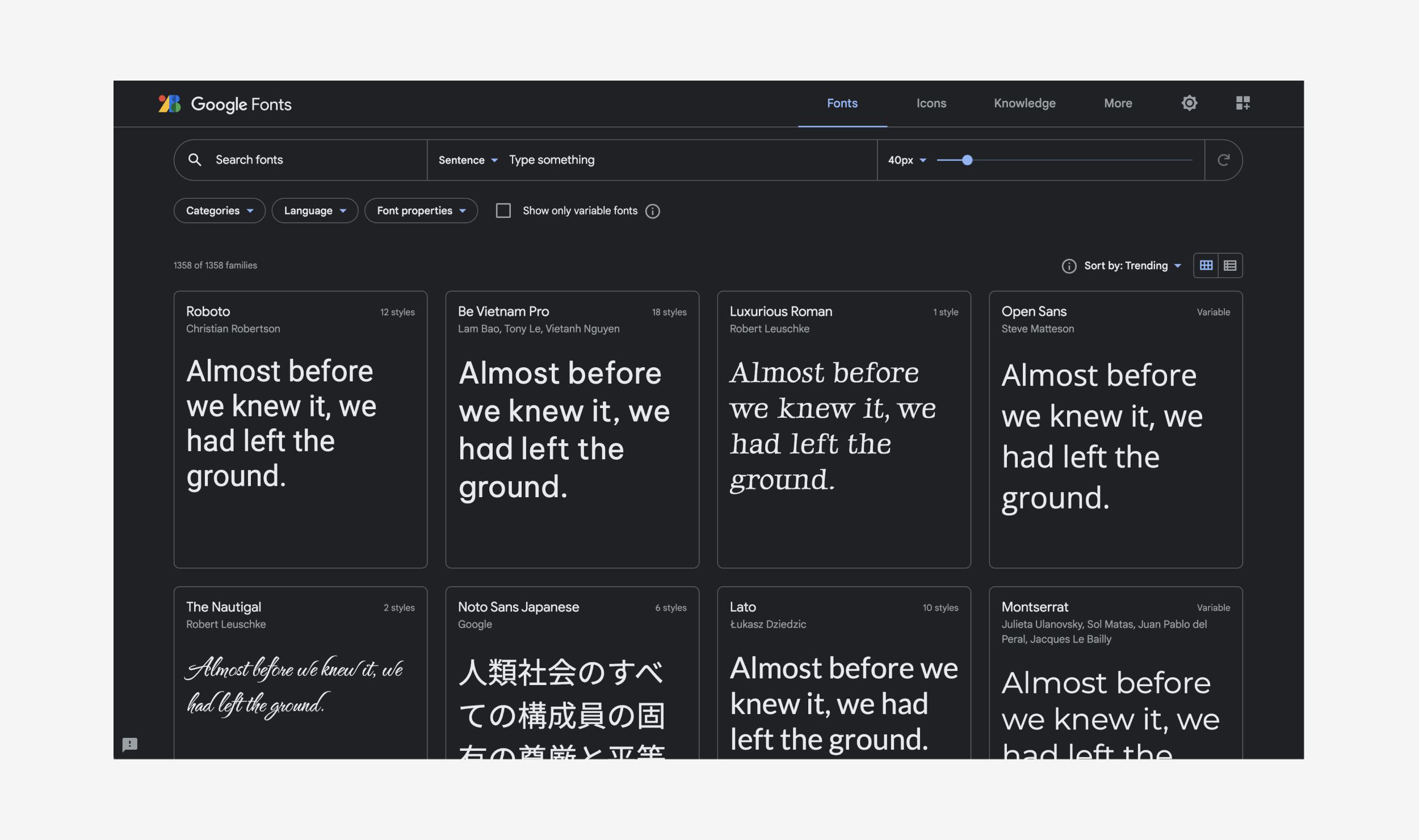1419x840 pixels.
Task: Click the info icon beside Sort by
Action: coord(1069,266)
